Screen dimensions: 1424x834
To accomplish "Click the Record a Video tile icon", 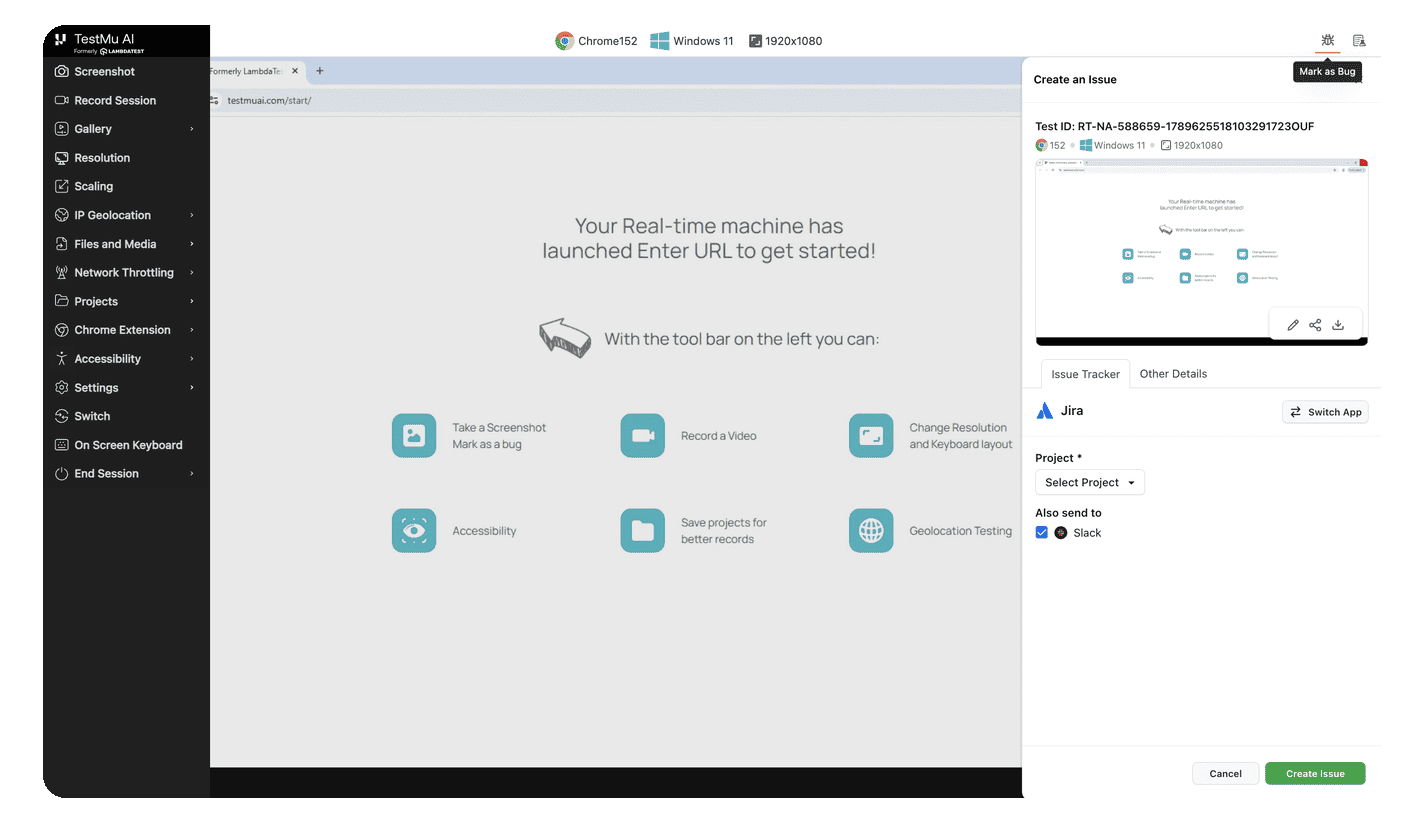I will tap(643, 436).
